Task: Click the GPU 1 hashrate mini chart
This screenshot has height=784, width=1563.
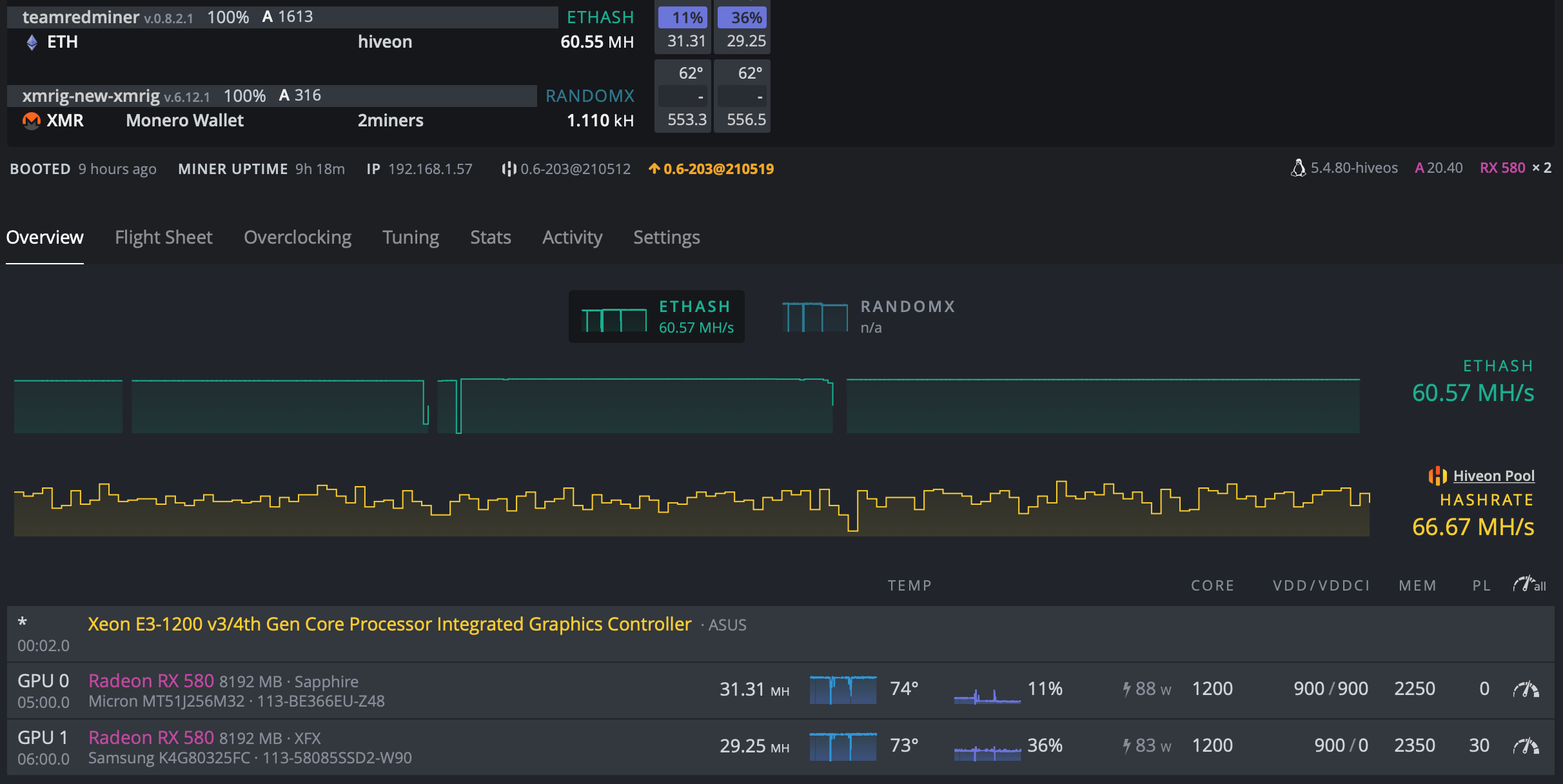Action: [843, 746]
